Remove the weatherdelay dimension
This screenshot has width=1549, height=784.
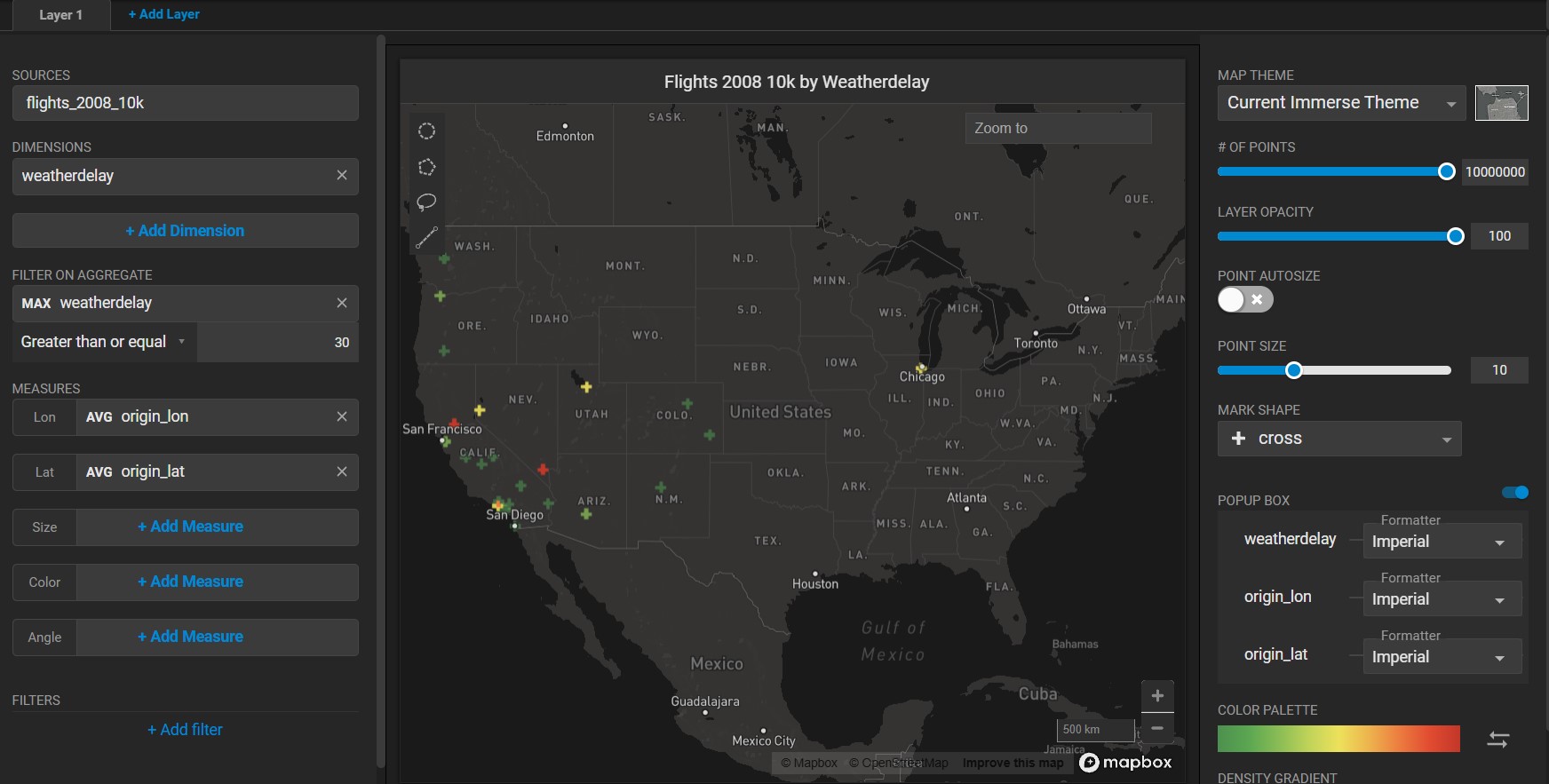coord(342,176)
